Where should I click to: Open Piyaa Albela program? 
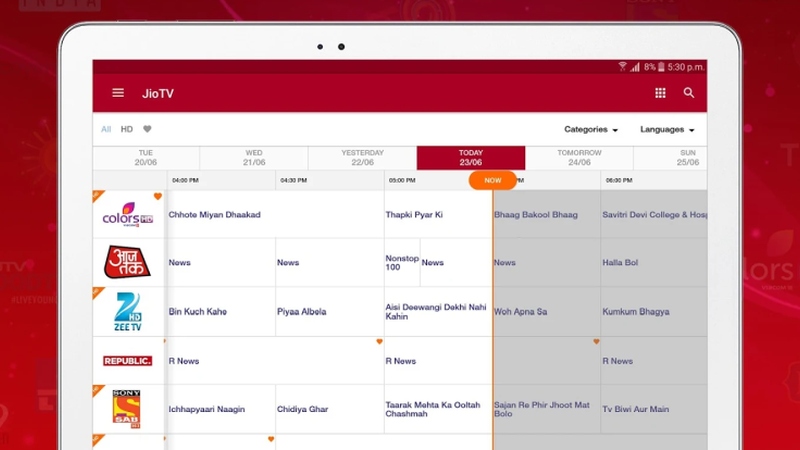coord(330,311)
